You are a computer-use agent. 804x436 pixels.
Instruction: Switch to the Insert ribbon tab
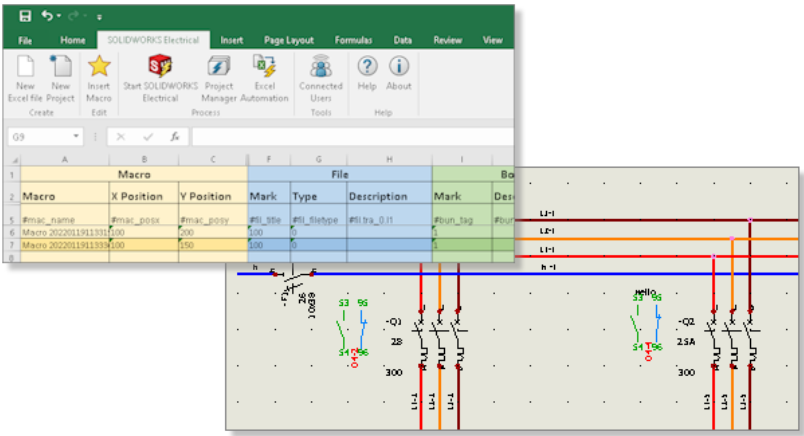[232, 40]
